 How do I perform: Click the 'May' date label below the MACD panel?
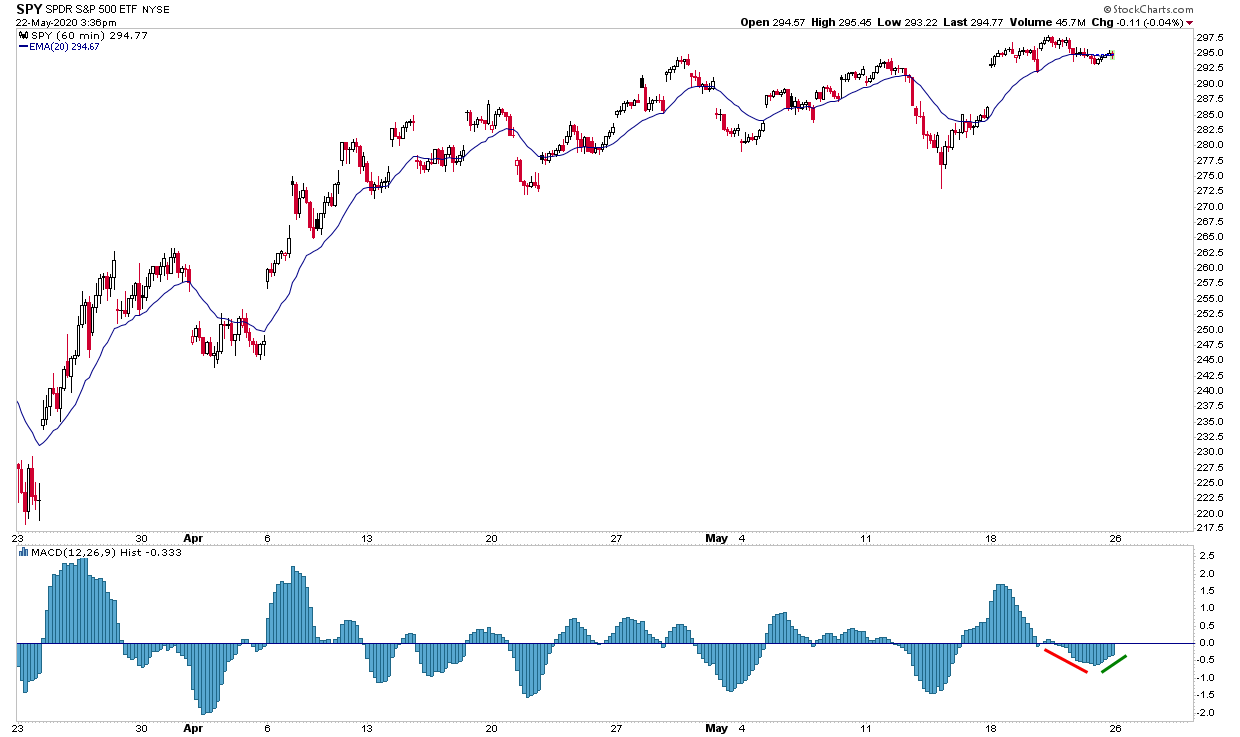coord(716,729)
